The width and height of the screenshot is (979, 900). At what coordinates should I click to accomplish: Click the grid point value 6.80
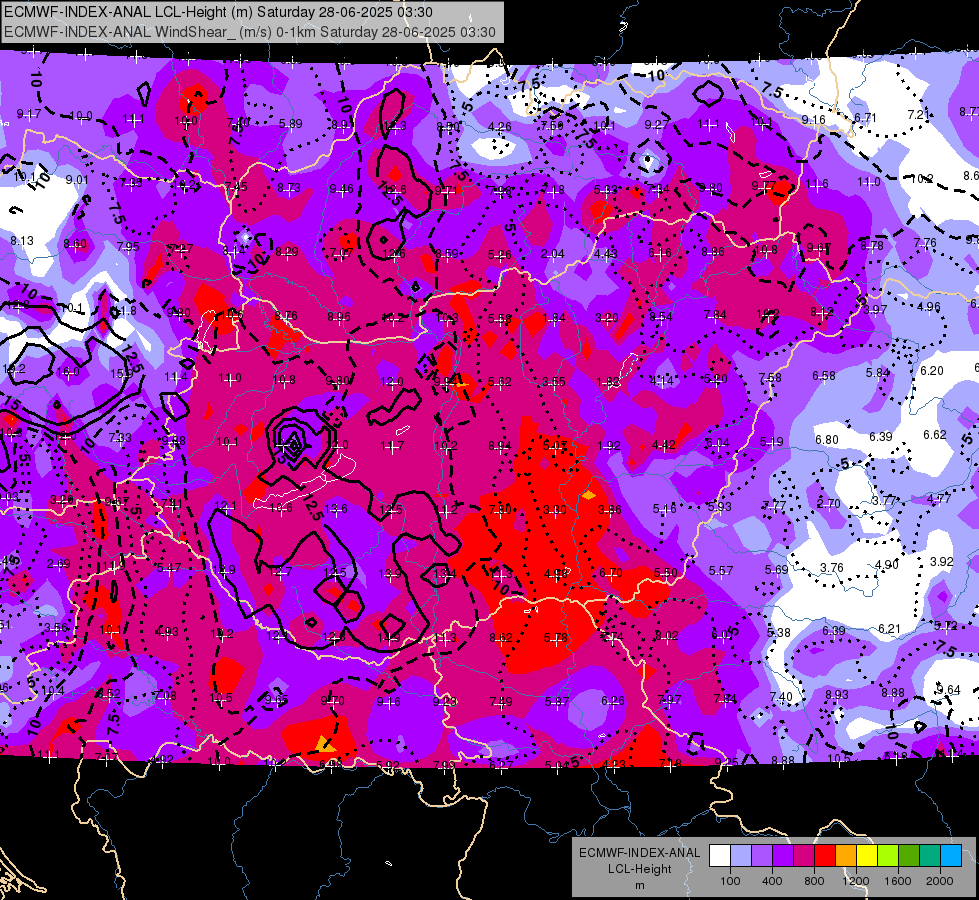(827, 440)
